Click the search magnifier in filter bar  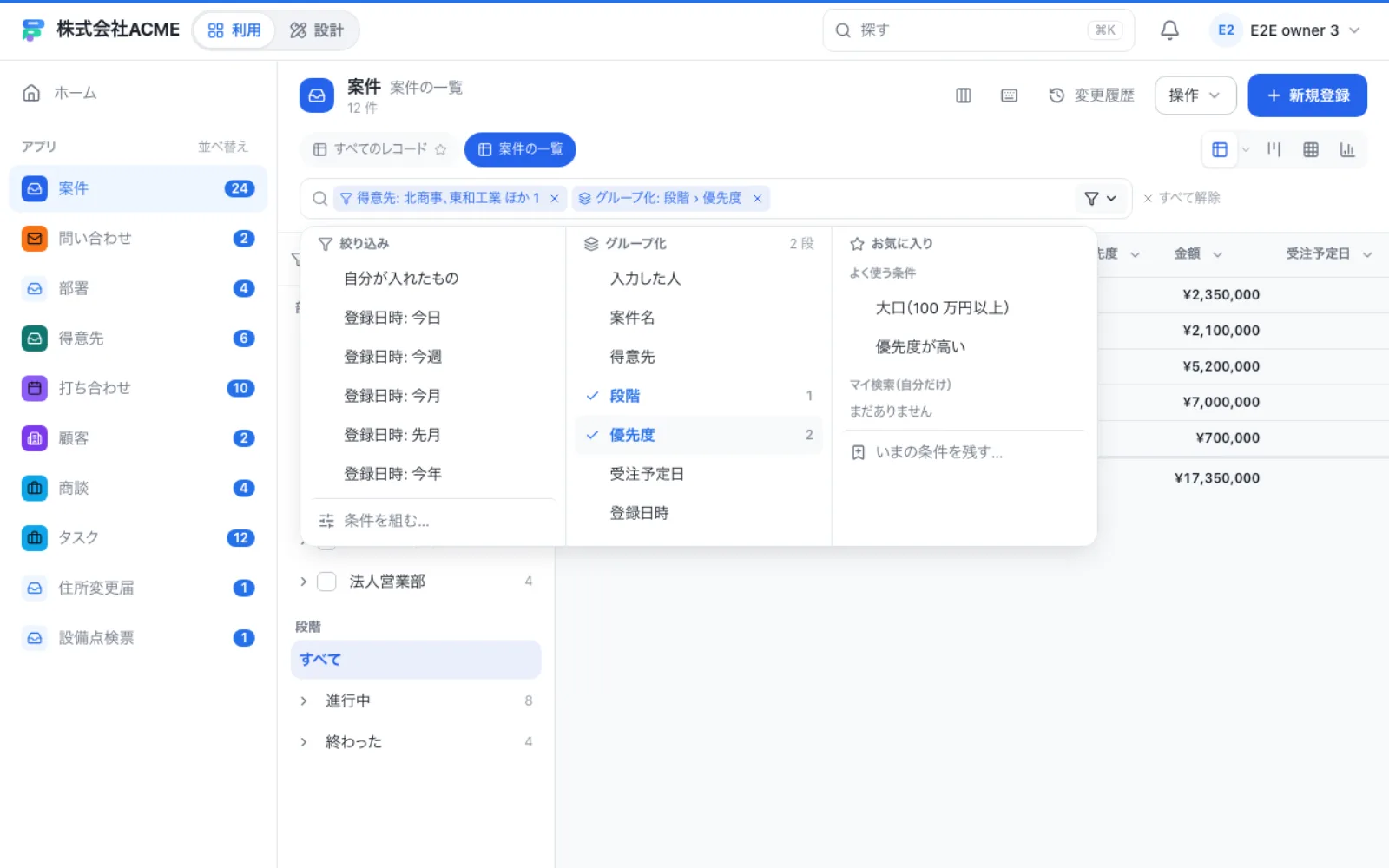tap(319, 199)
